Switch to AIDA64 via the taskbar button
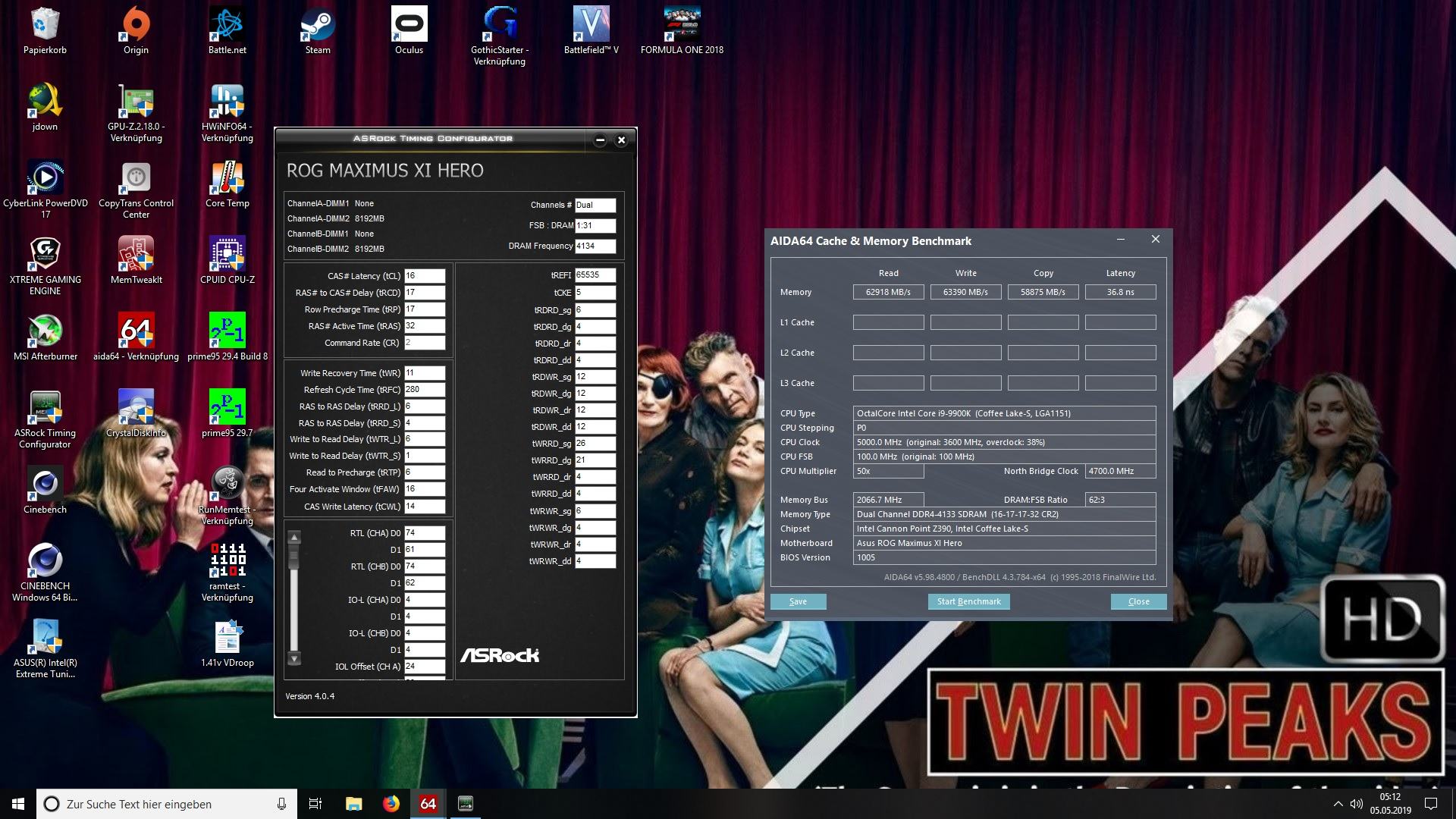The image size is (1456, 819). point(428,804)
